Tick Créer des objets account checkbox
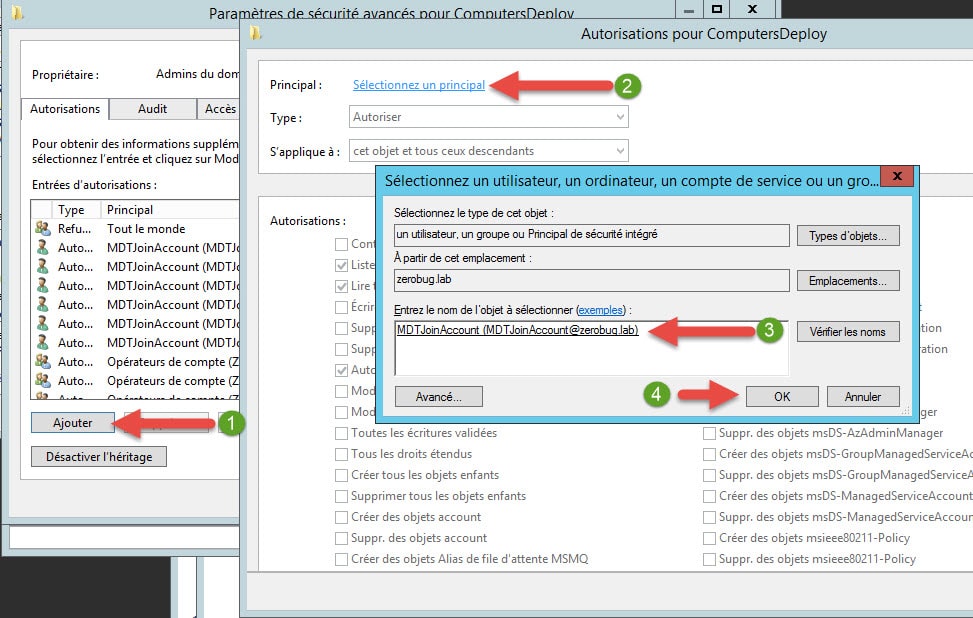The image size is (973, 618). point(342,517)
